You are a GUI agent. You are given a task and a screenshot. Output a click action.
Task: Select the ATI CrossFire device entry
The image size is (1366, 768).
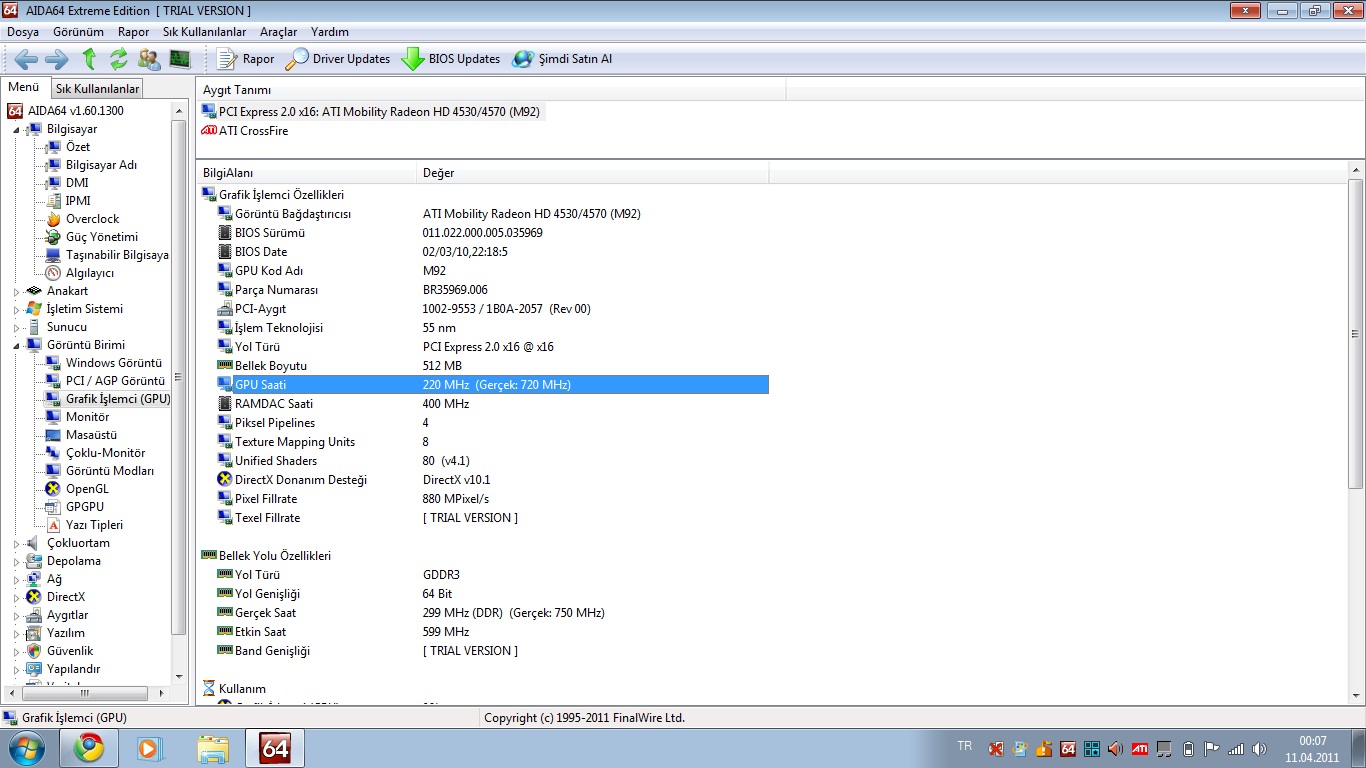[x=253, y=131]
